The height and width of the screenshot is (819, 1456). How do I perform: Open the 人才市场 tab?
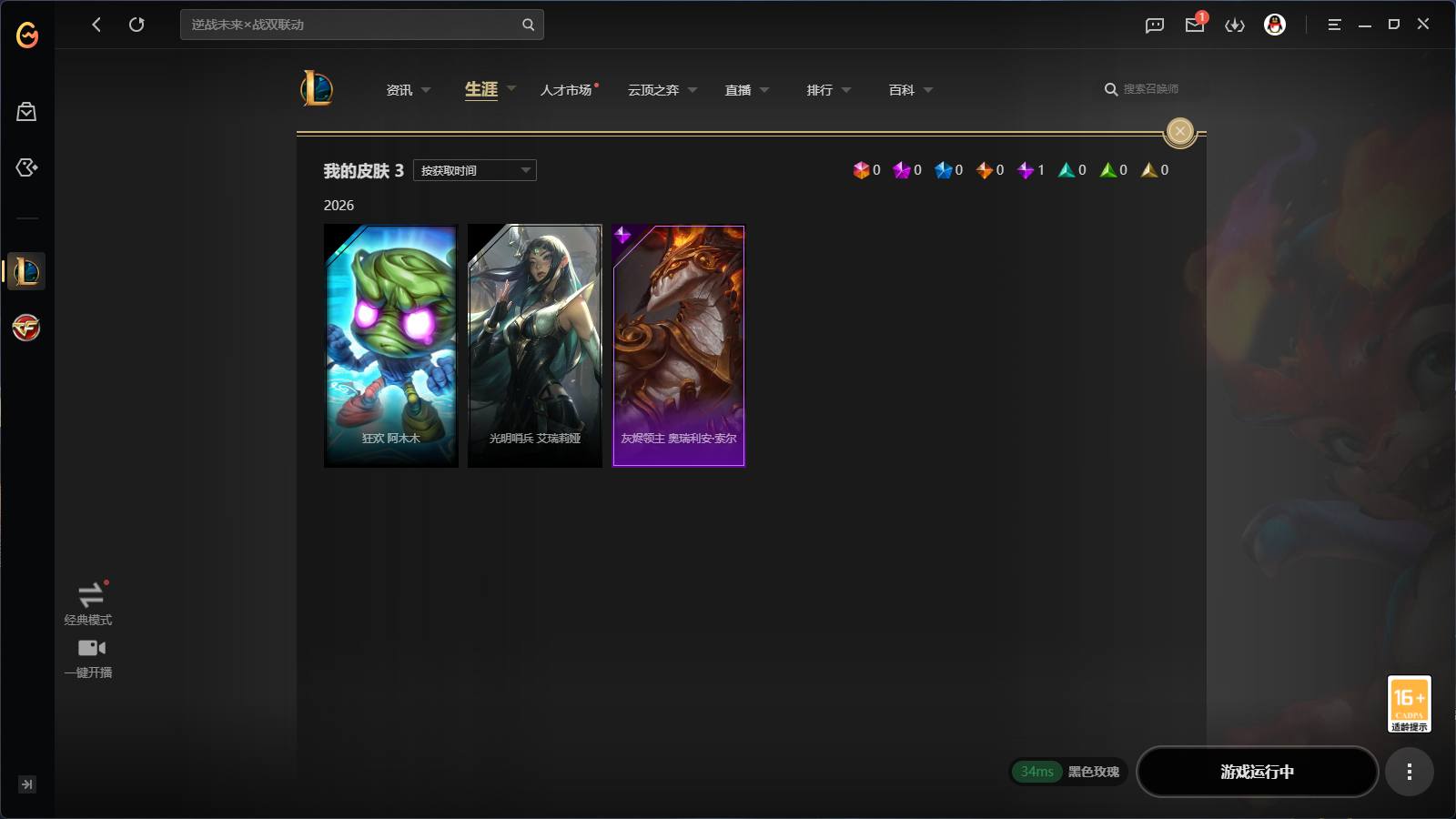point(566,90)
